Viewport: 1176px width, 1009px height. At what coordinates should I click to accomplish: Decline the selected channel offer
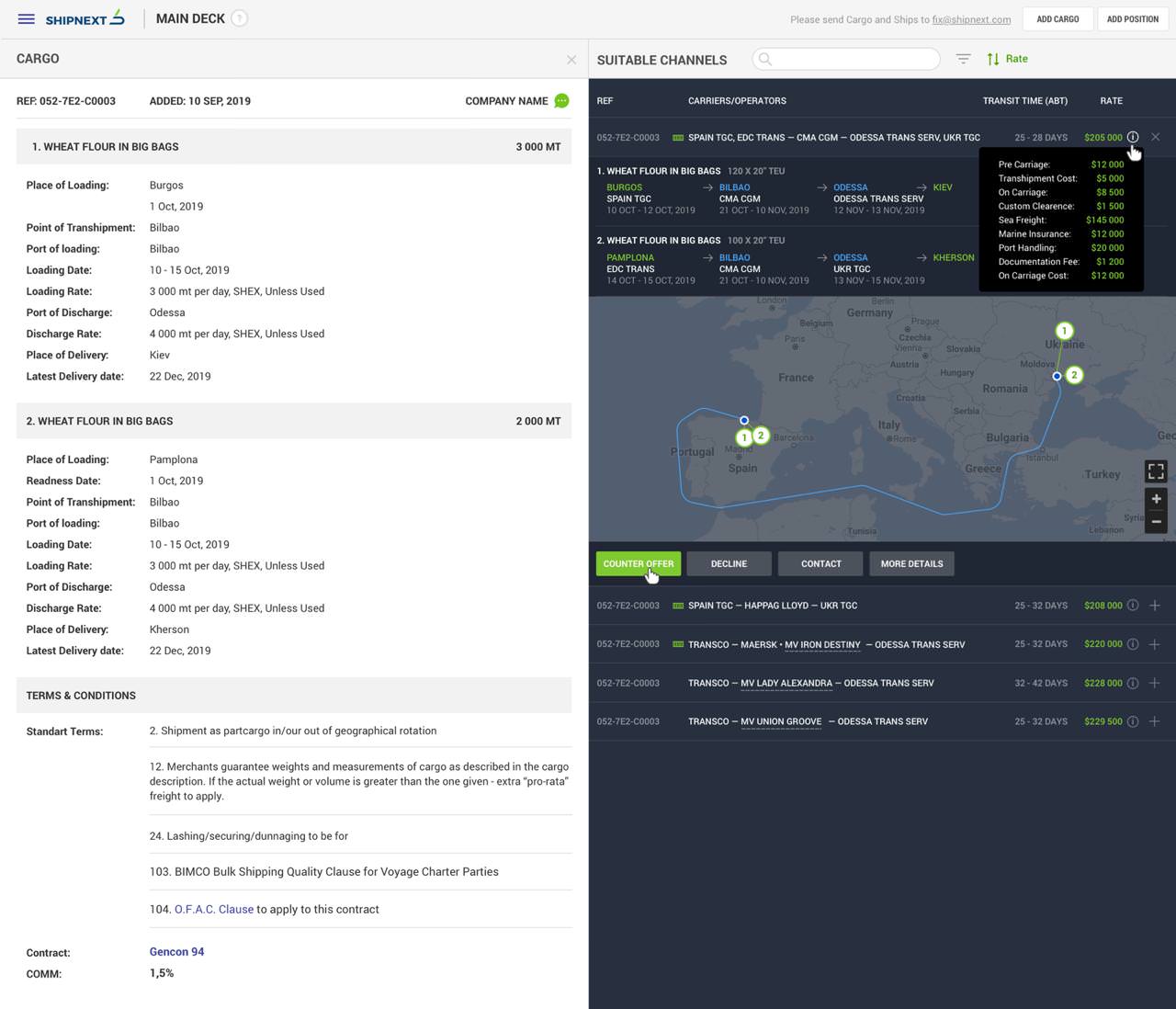pos(729,564)
